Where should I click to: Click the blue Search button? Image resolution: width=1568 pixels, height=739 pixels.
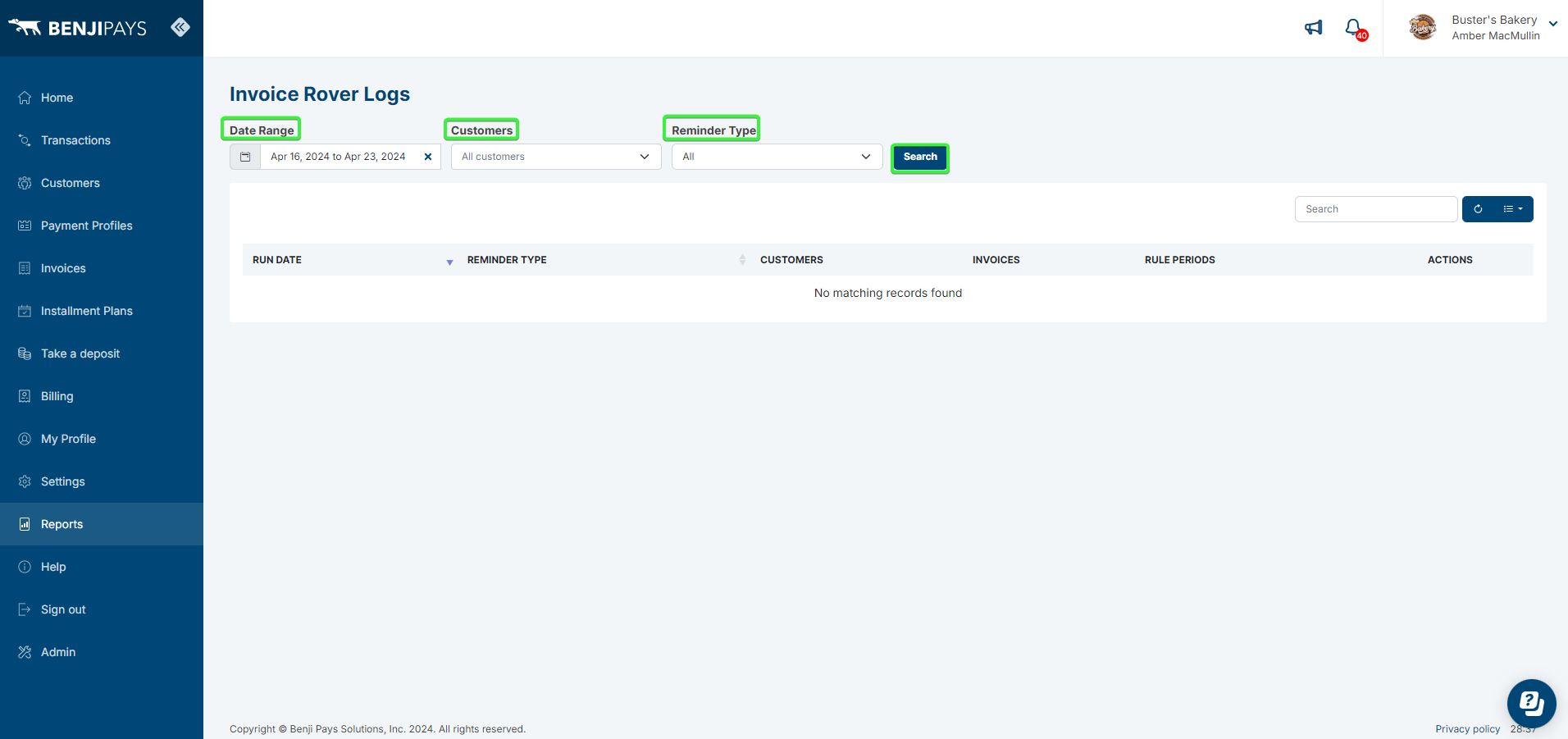(x=920, y=157)
